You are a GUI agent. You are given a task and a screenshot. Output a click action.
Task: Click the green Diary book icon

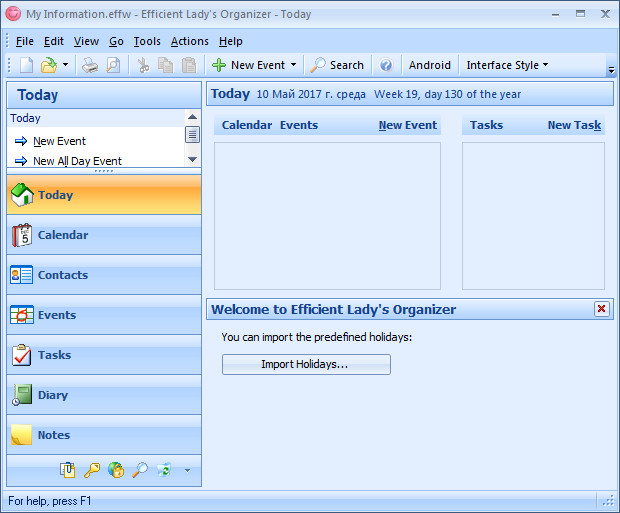(22, 395)
